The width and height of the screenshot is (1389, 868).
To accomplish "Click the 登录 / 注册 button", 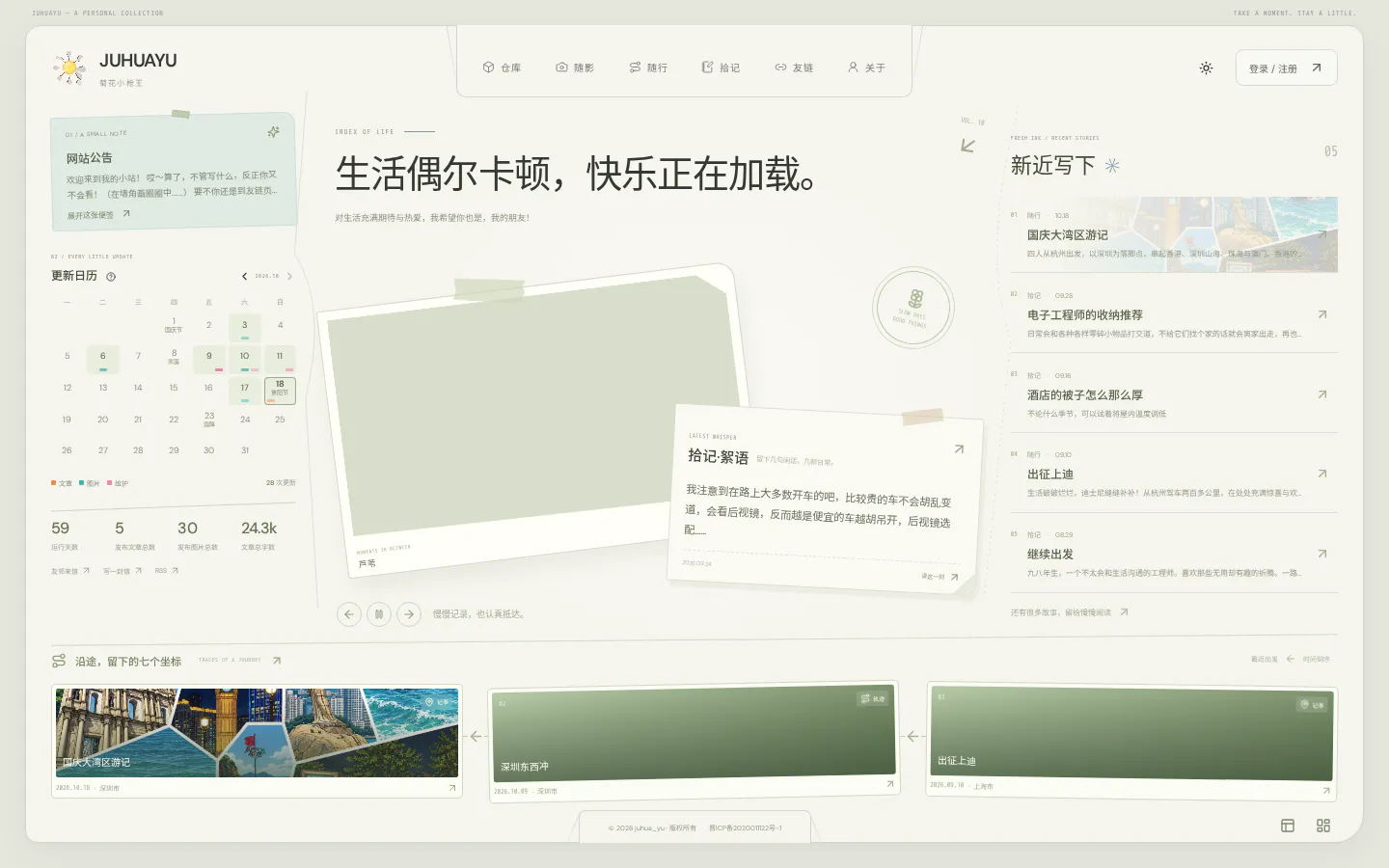I will [1286, 68].
